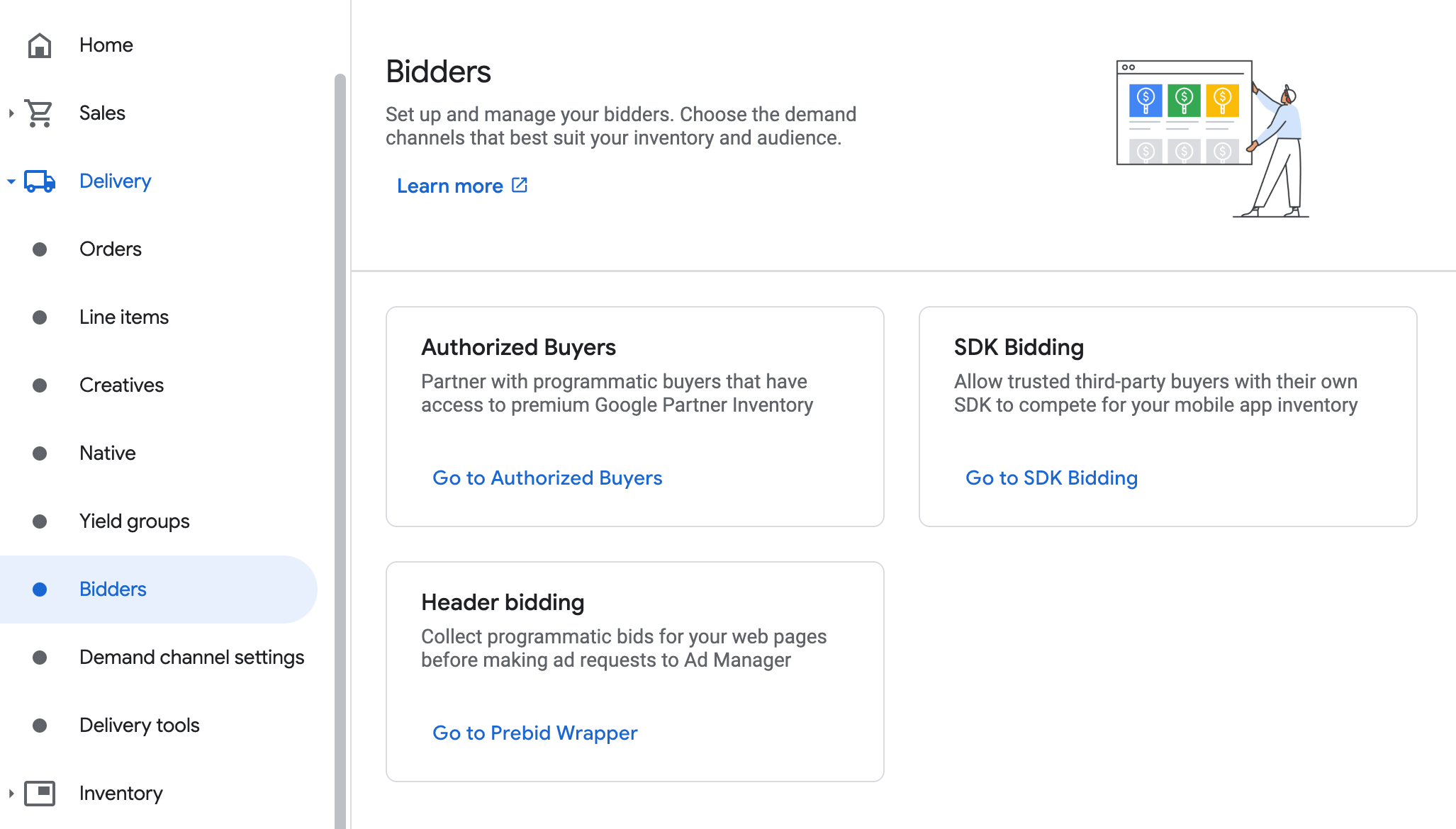The image size is (1456, 829).
Task: Open Delivery tools in sidebar
Action: pyautogui.click(x=139, y=726)
